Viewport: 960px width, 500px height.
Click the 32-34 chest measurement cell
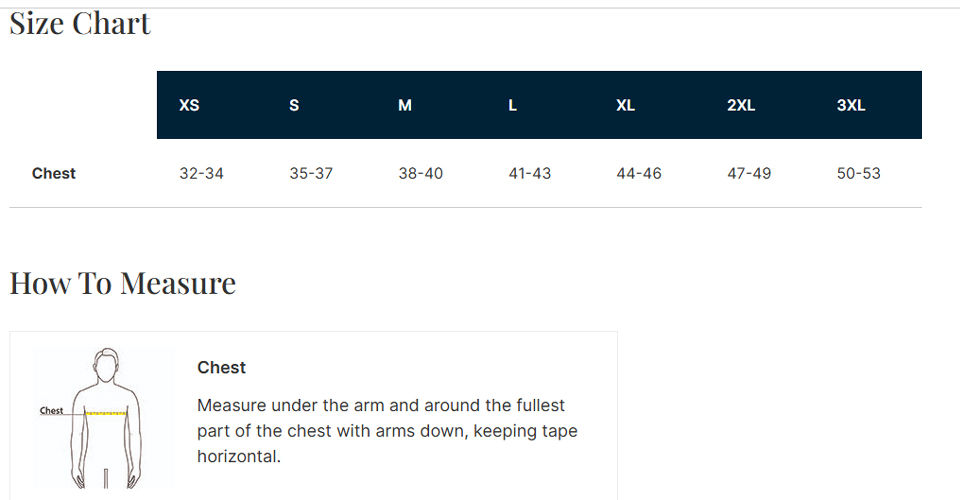pos(202,173)
